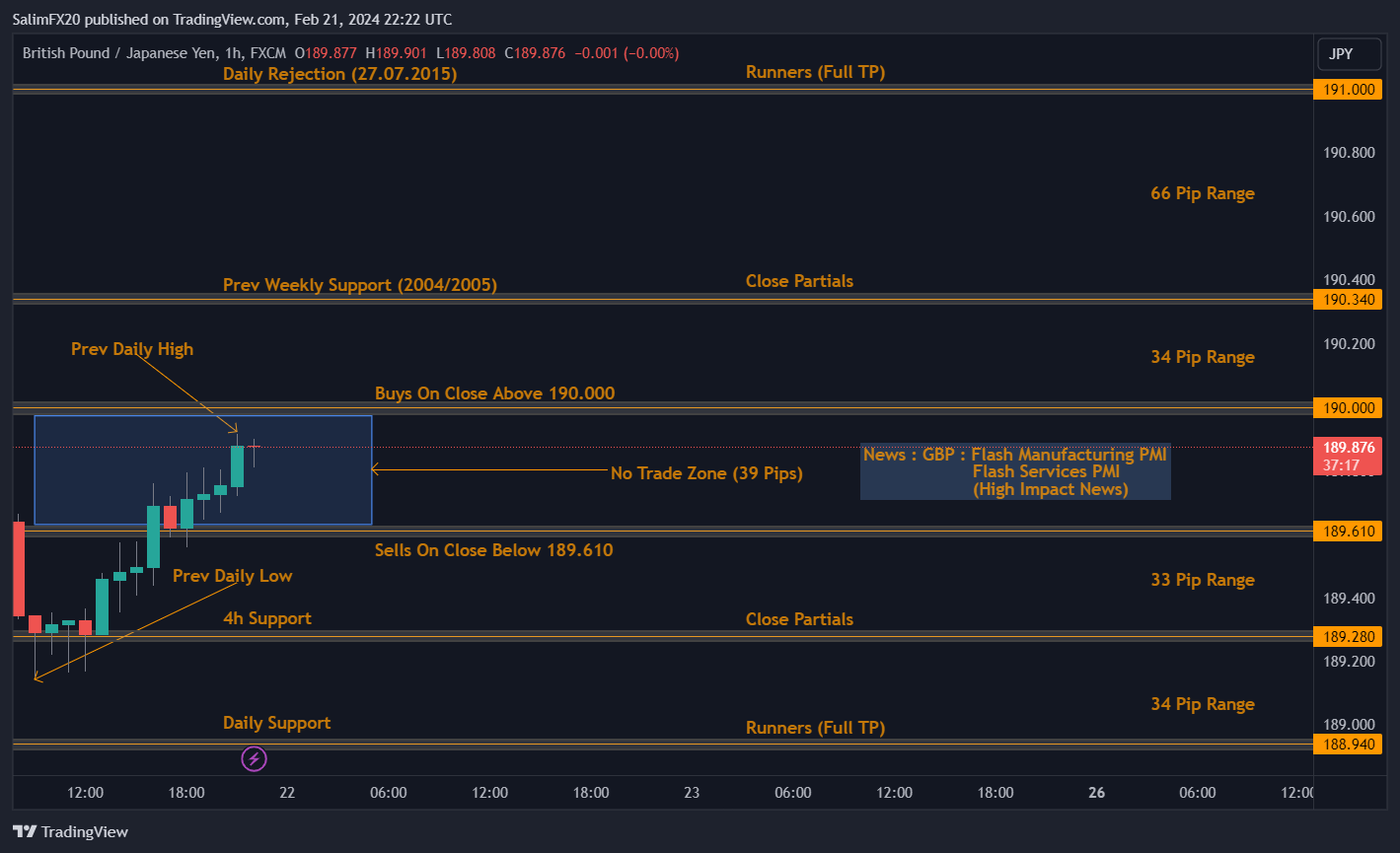Viewport: 1400px width, 853px height.
Task: Click the 189.280 orange price label
Action: 1348,637
